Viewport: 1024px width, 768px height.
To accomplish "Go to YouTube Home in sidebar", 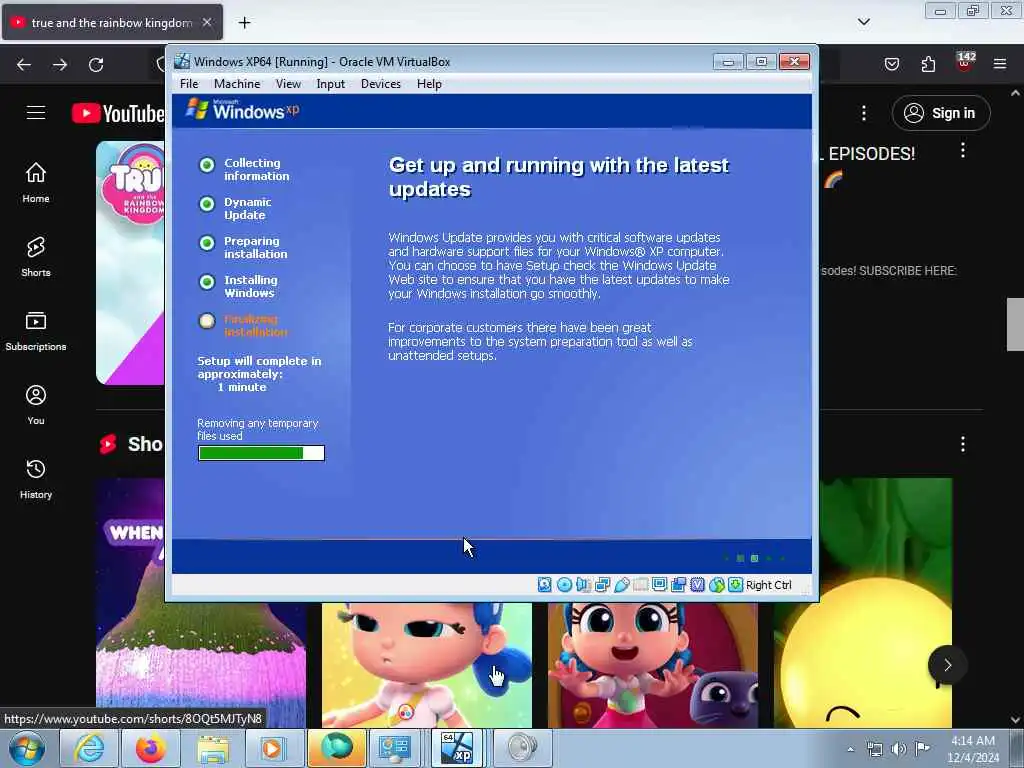I will coord(36,182).
